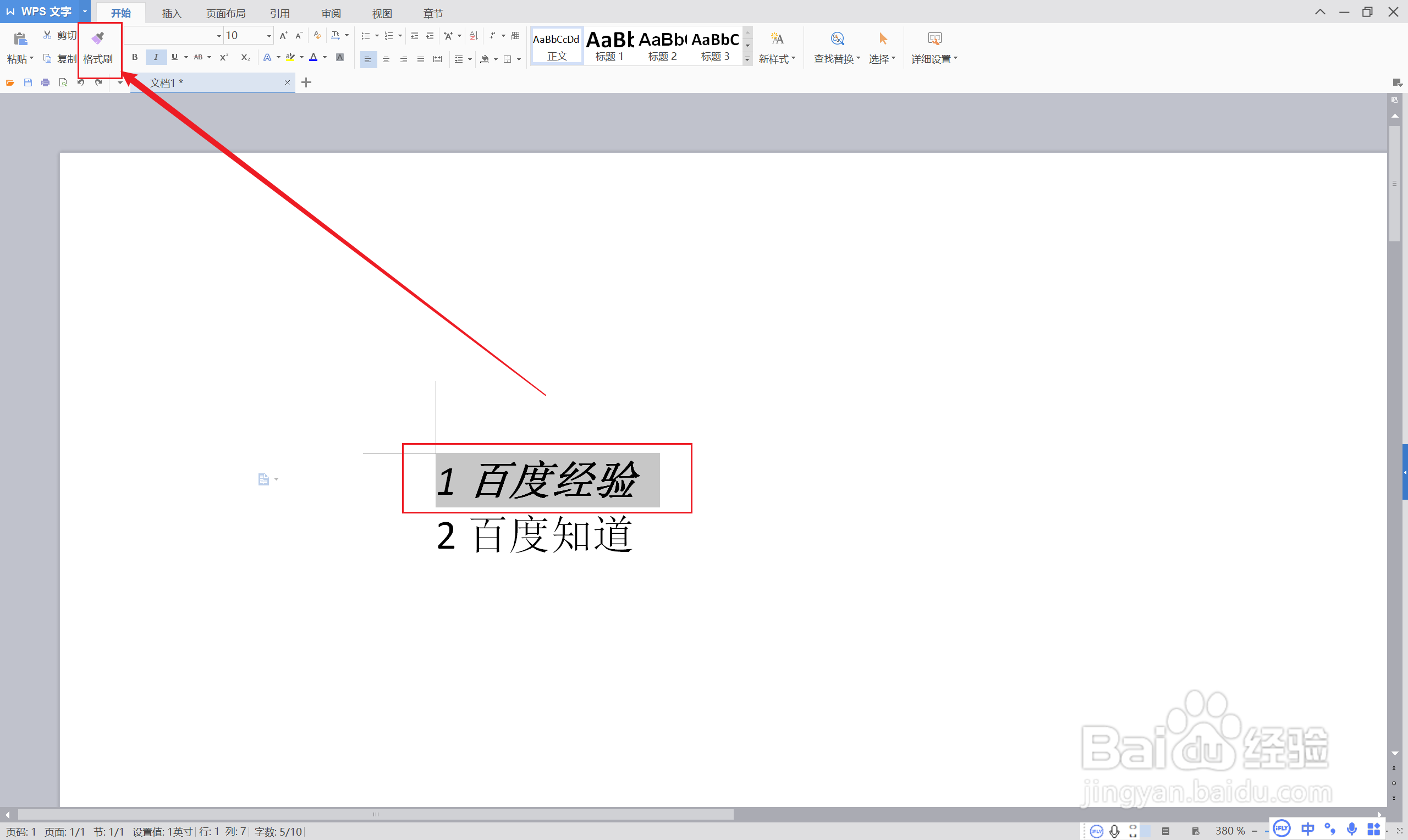The height and width of the screenshot is (840, 1408).
Task: Click the increase indent icon
Action: click(x=430, y=36)
